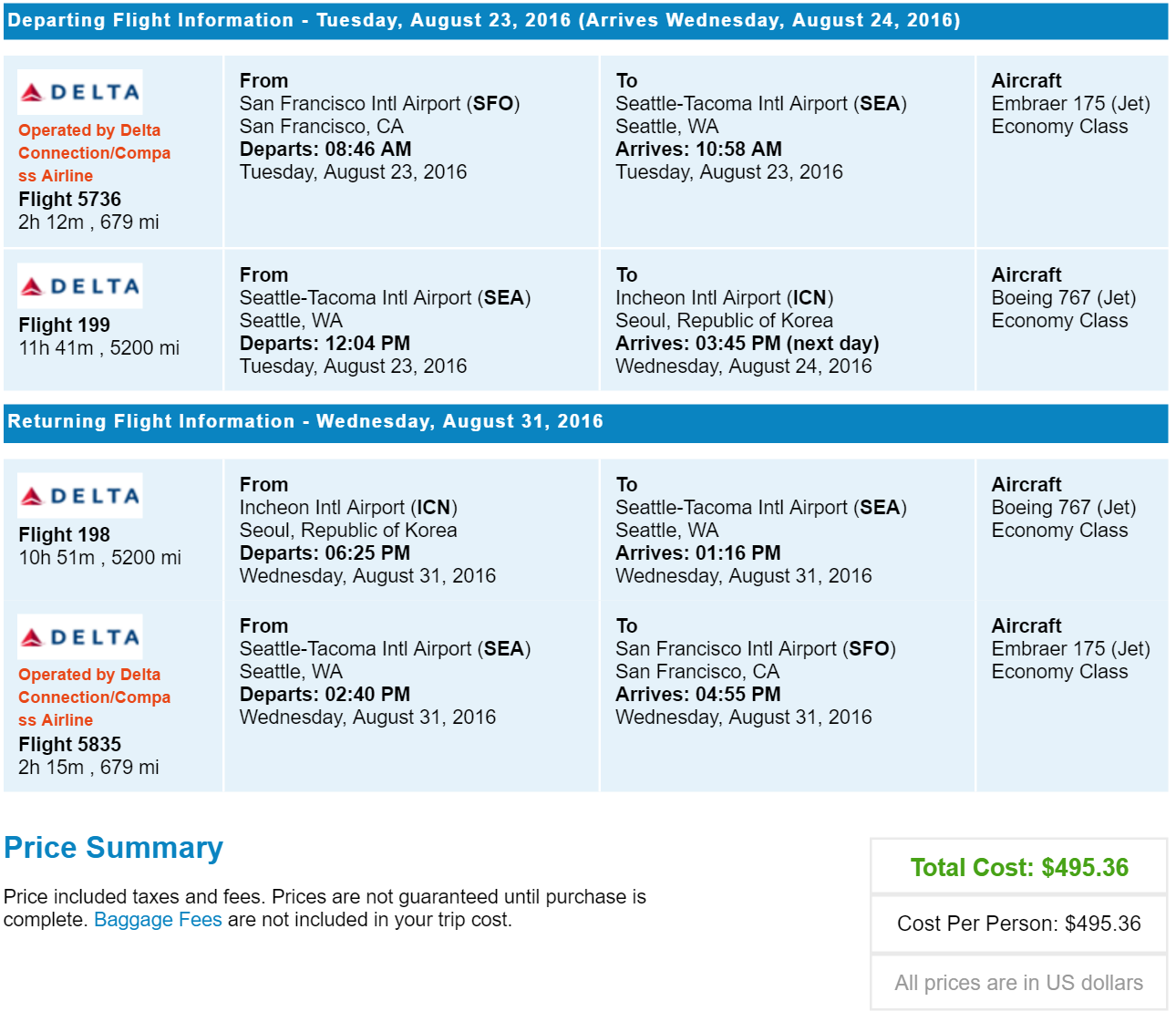
Task: Select the Price Summary heading
Action: [x=113, y=848]
